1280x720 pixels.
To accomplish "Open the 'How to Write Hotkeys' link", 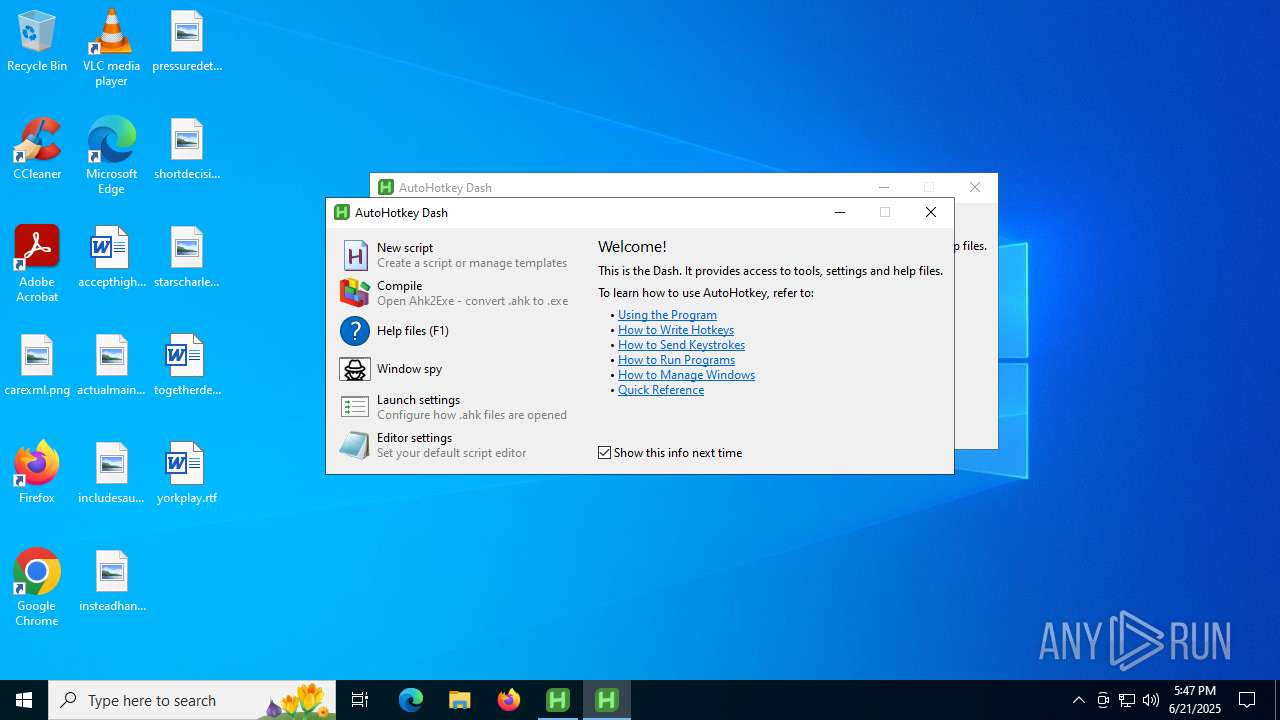I will [x=676, y=330].
